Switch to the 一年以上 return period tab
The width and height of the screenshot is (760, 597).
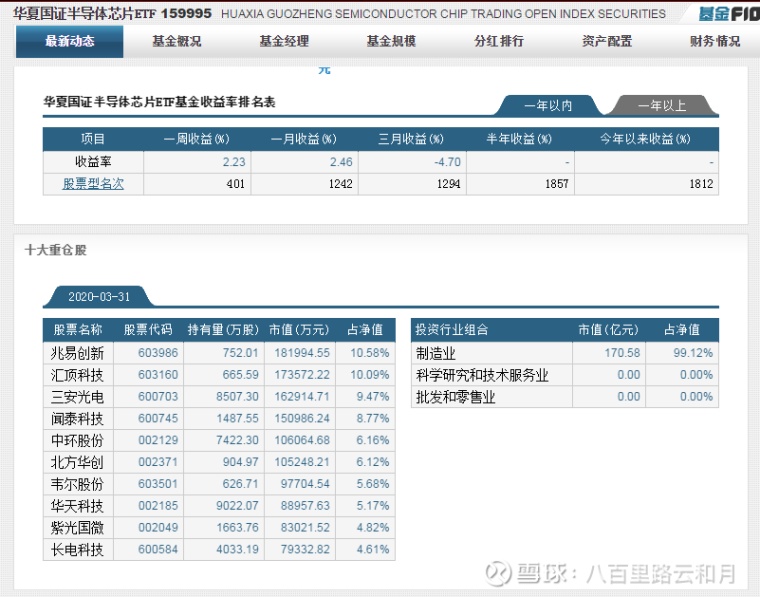[661, 105]
